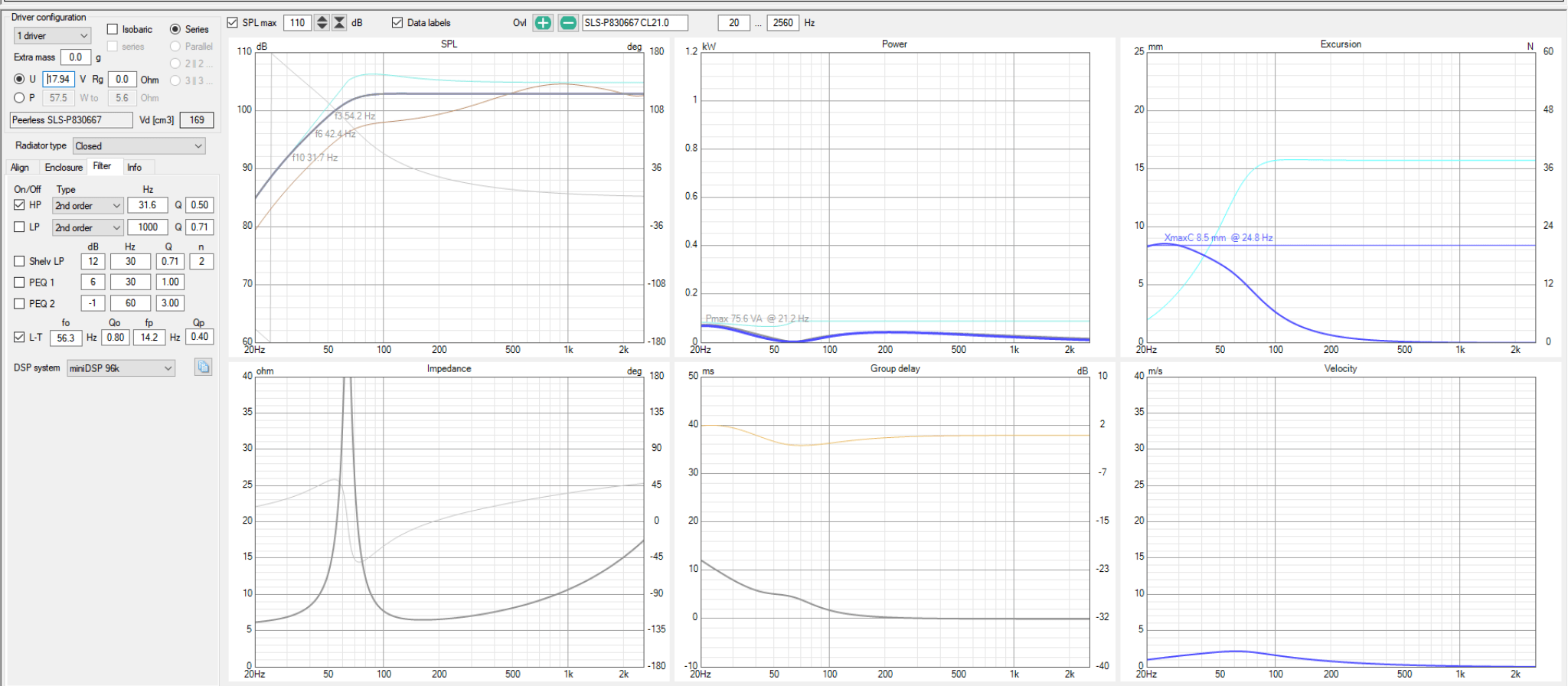
Task: Click the f10 31.7 Hz data label
Action: (x=315, y=158)
